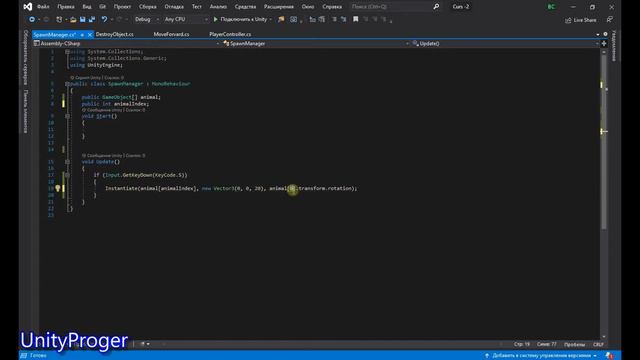Toggle the pin on SpawnManager.cs tab
Image resolution: width=640 pixels, height=360 pixels.
82,35
